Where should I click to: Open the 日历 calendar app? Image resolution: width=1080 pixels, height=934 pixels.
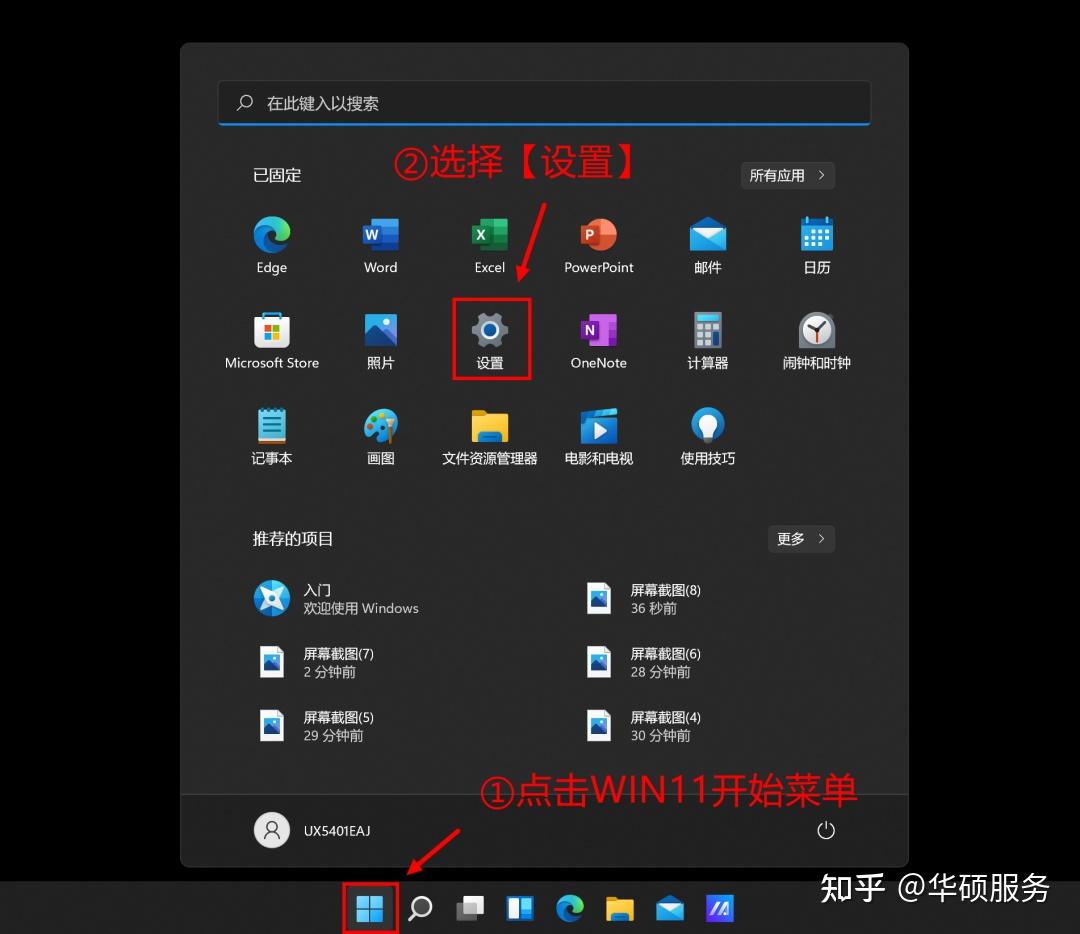pyautogui.click(x=816, y=245)
